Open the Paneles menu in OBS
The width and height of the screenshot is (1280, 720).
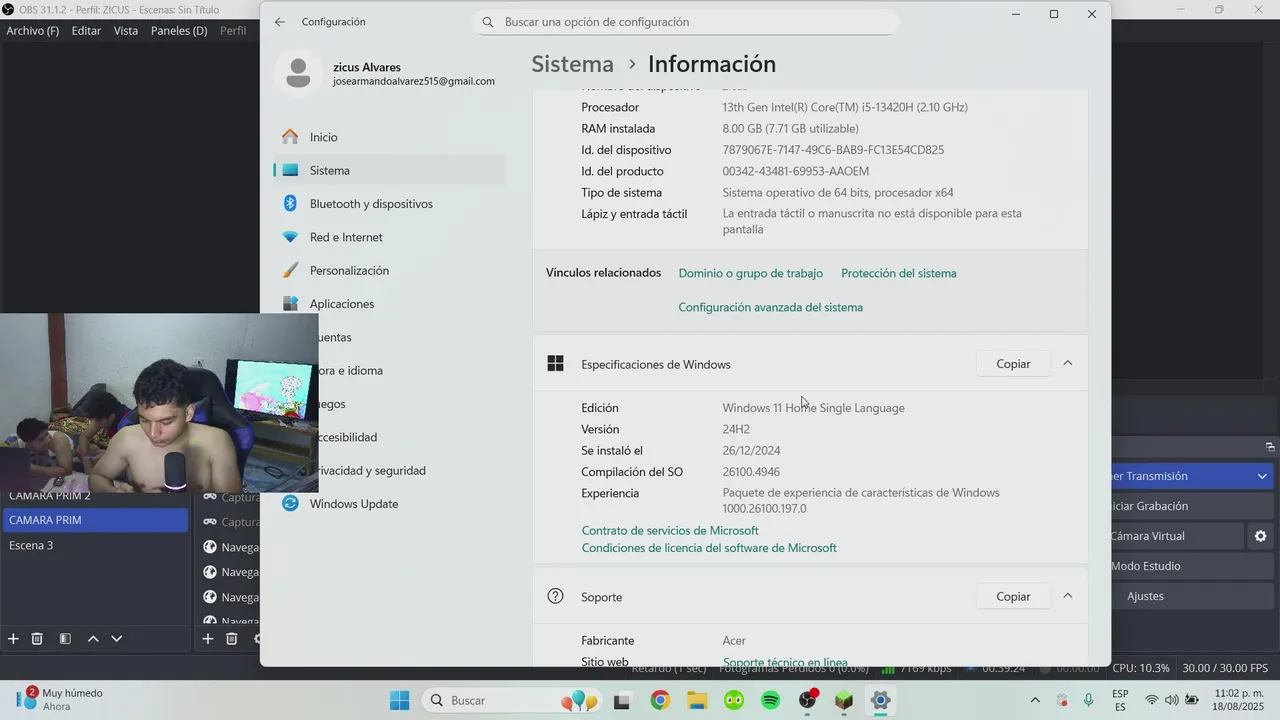[179, 31]
